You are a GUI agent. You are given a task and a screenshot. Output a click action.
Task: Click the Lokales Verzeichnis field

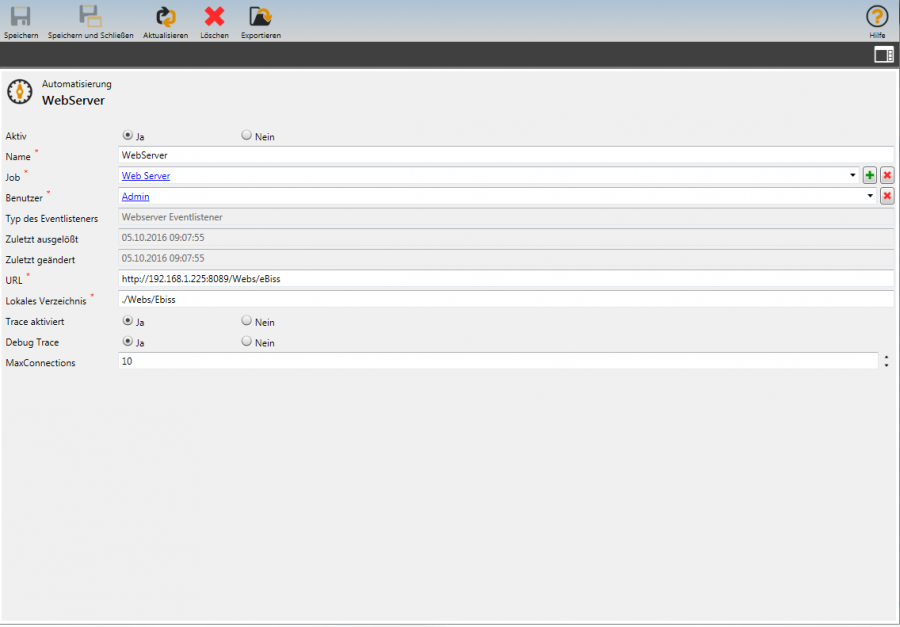[506, 299]
